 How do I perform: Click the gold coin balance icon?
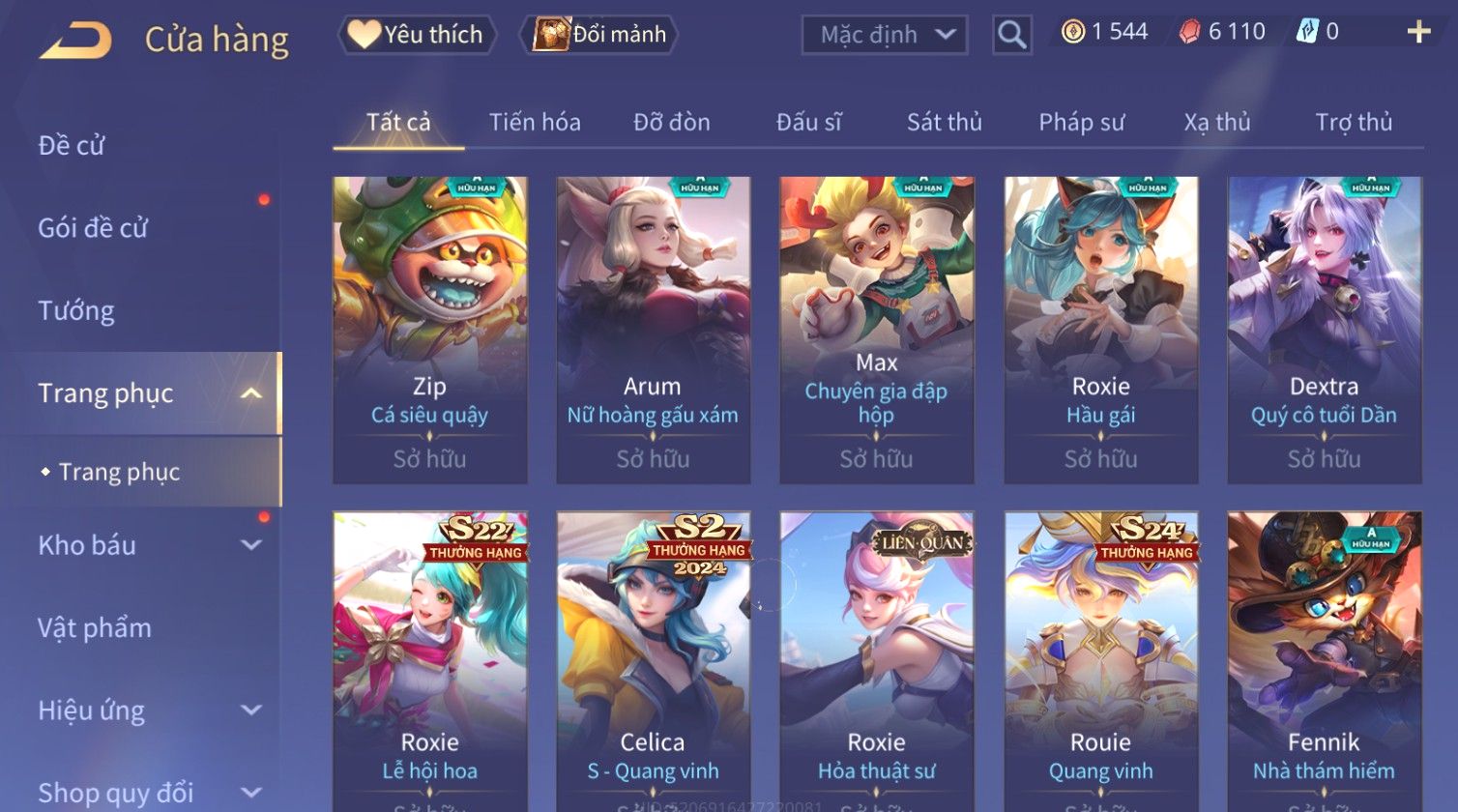click(1073, 32)
